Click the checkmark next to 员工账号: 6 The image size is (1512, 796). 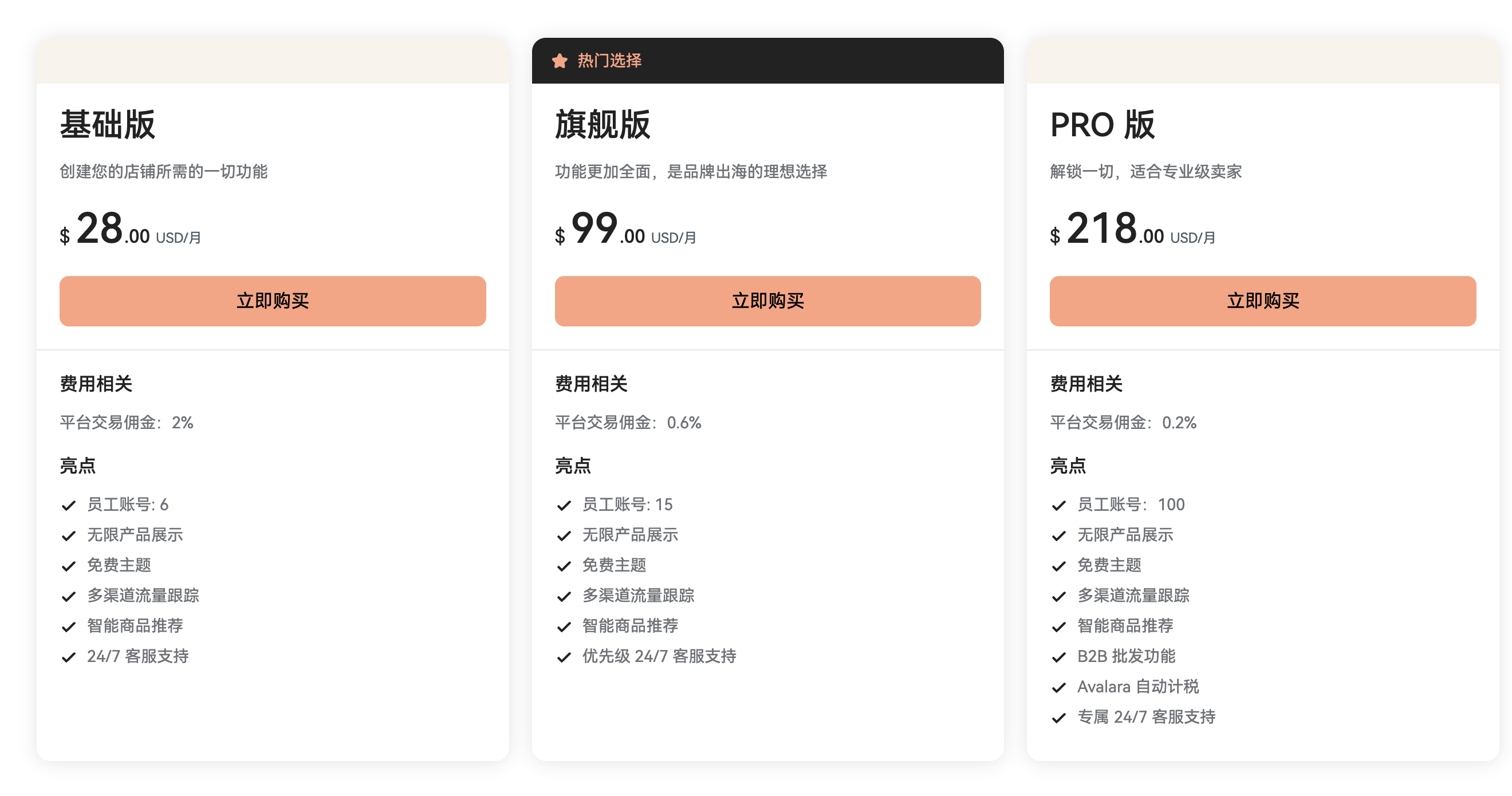tap(69, 506)
